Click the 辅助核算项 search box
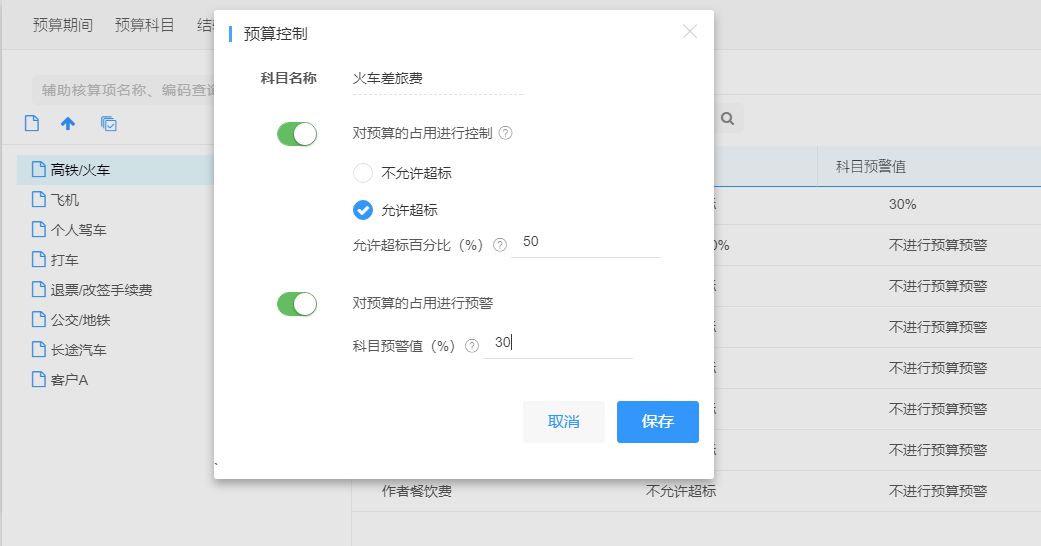Viewport: 1041px width, 546px height. (x=123, y=90)
